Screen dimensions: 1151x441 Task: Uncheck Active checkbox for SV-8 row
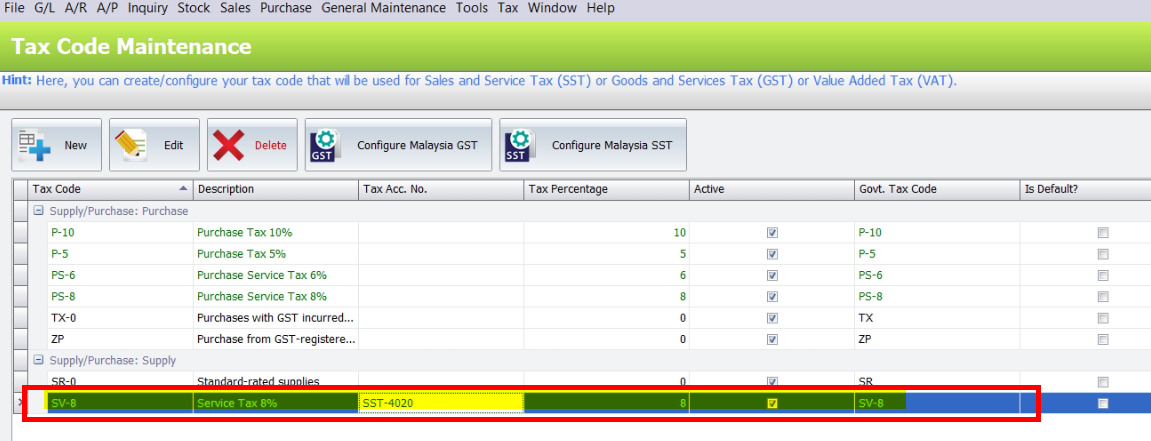click(772, 403)
